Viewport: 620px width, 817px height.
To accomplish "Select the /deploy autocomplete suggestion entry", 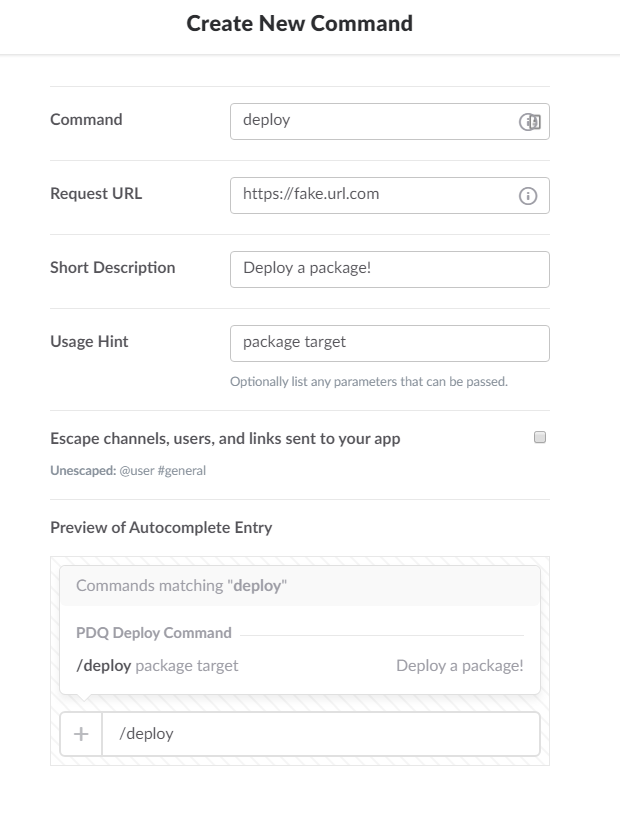I will pos(157,665).
